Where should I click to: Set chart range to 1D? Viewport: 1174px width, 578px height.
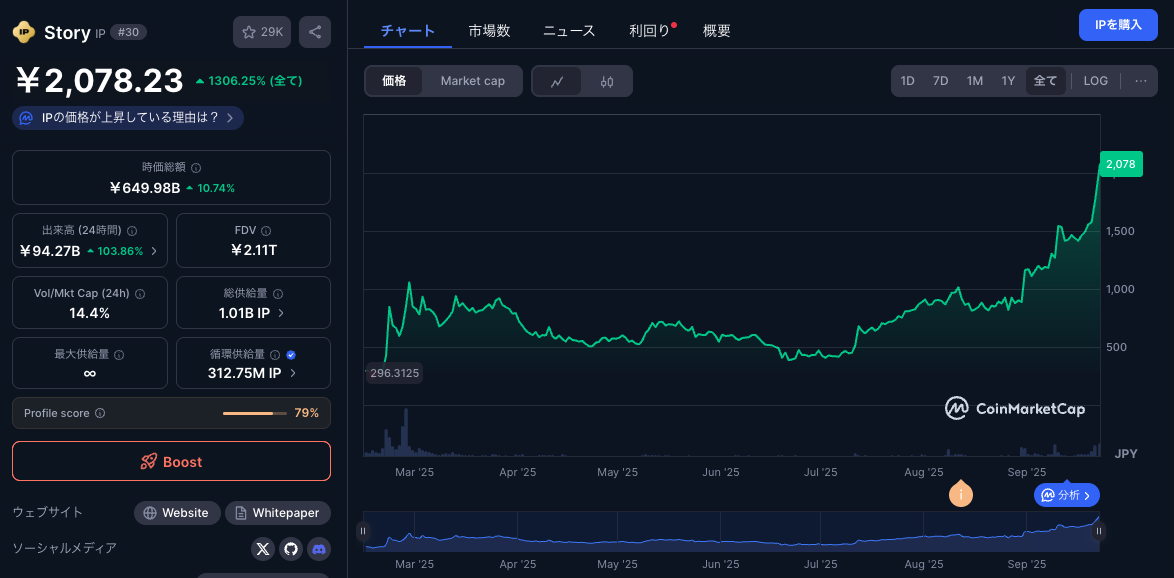(x=907, y=81)
